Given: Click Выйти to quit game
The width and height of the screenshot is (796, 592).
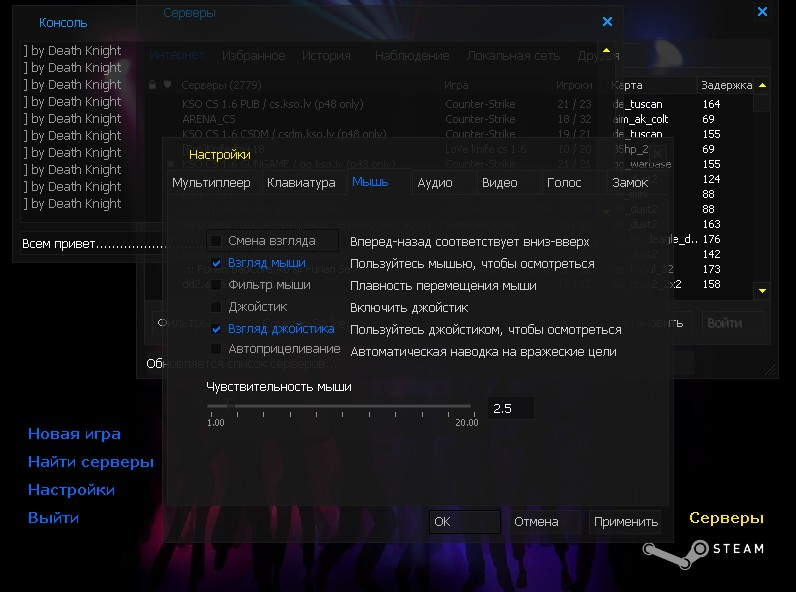Looking at the screenshot, I should 53,518.
